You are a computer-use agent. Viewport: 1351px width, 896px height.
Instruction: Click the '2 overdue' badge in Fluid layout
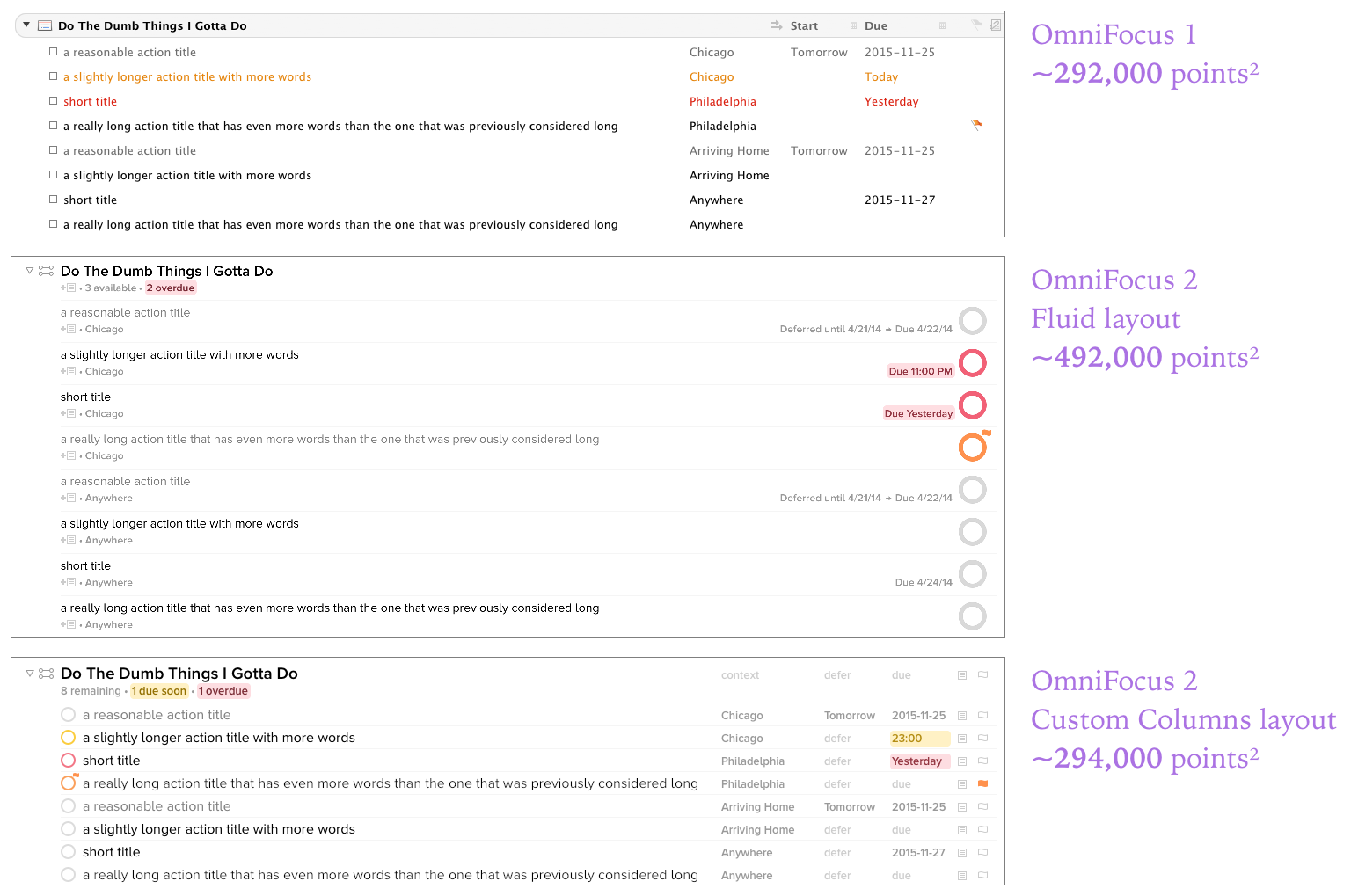click(171, 288)
